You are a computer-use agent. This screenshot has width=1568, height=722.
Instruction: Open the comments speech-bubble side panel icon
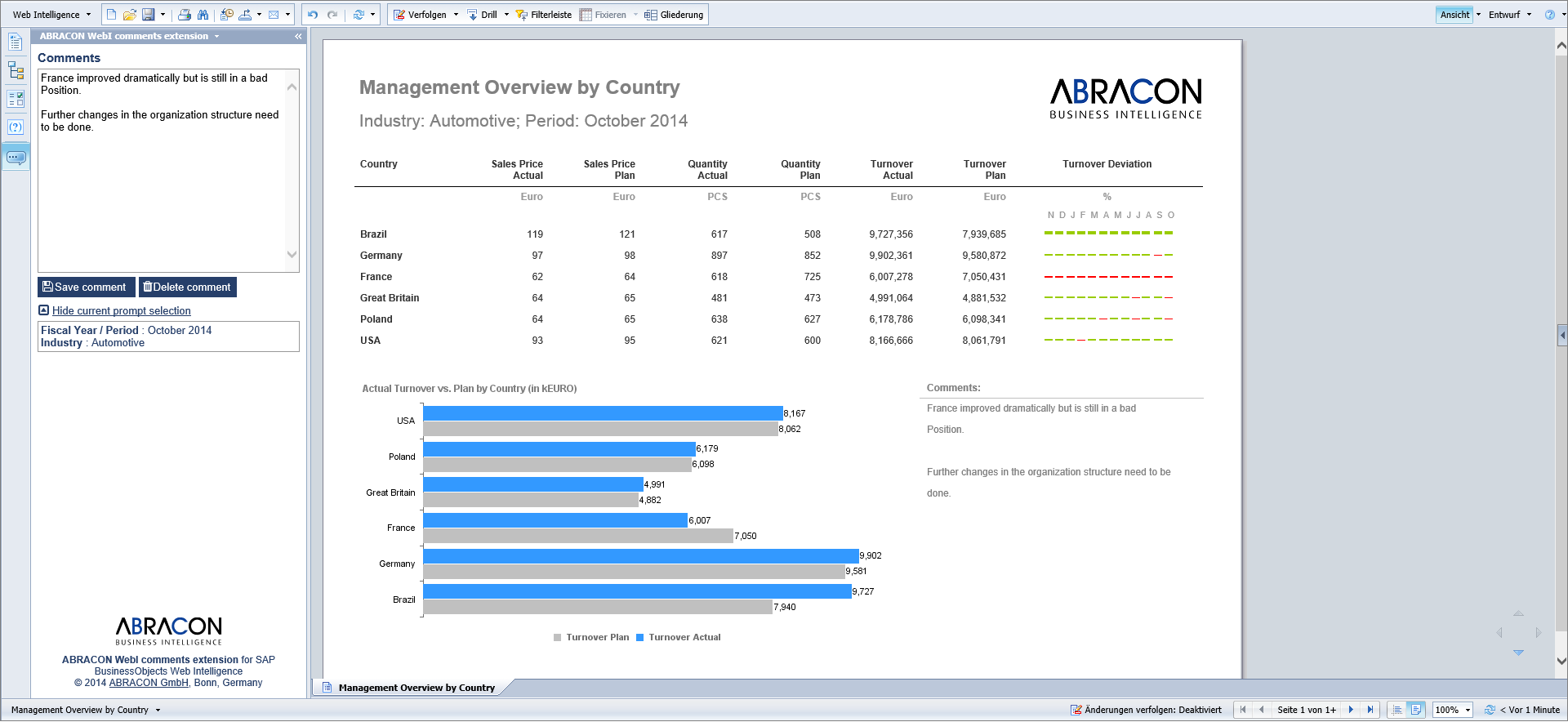click(16, 157)
